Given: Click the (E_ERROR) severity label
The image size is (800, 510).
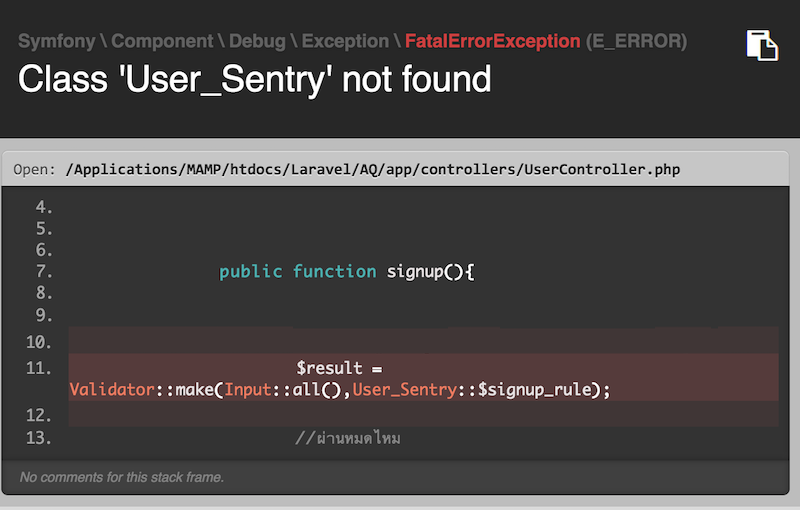Looking at the screenshot, I should (636, 41).
